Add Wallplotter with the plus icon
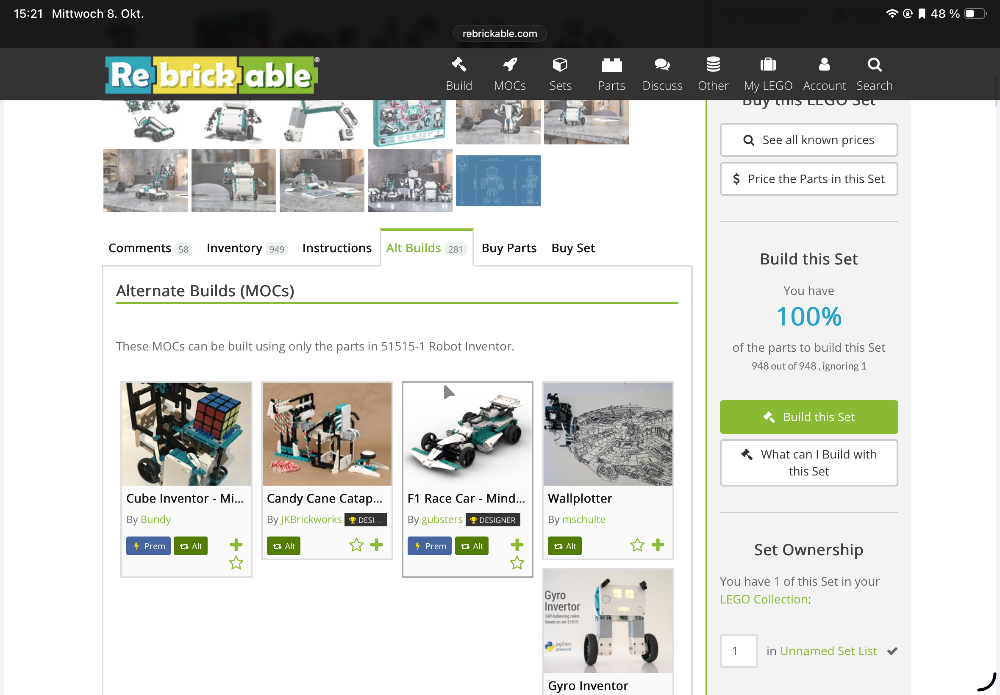 pos(658,545)
